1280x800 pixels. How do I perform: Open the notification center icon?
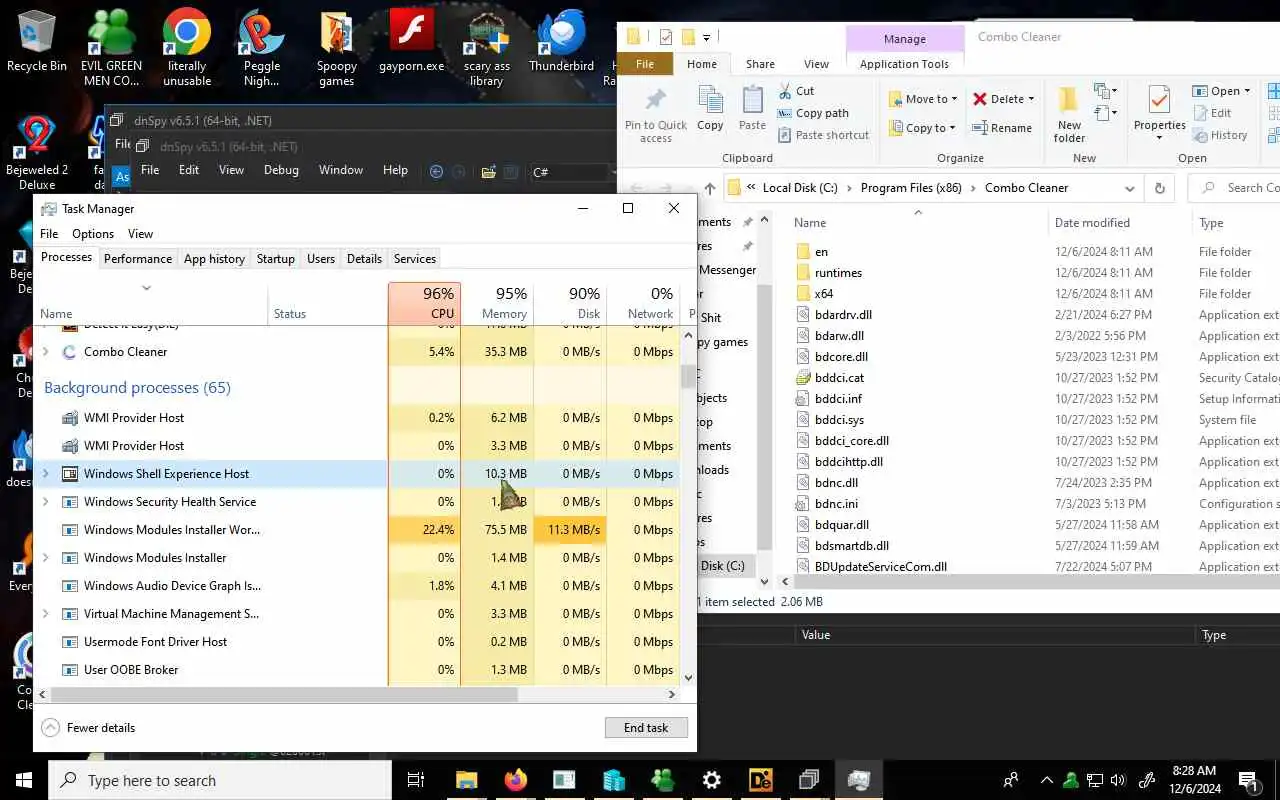click(x=1248, y=780)
